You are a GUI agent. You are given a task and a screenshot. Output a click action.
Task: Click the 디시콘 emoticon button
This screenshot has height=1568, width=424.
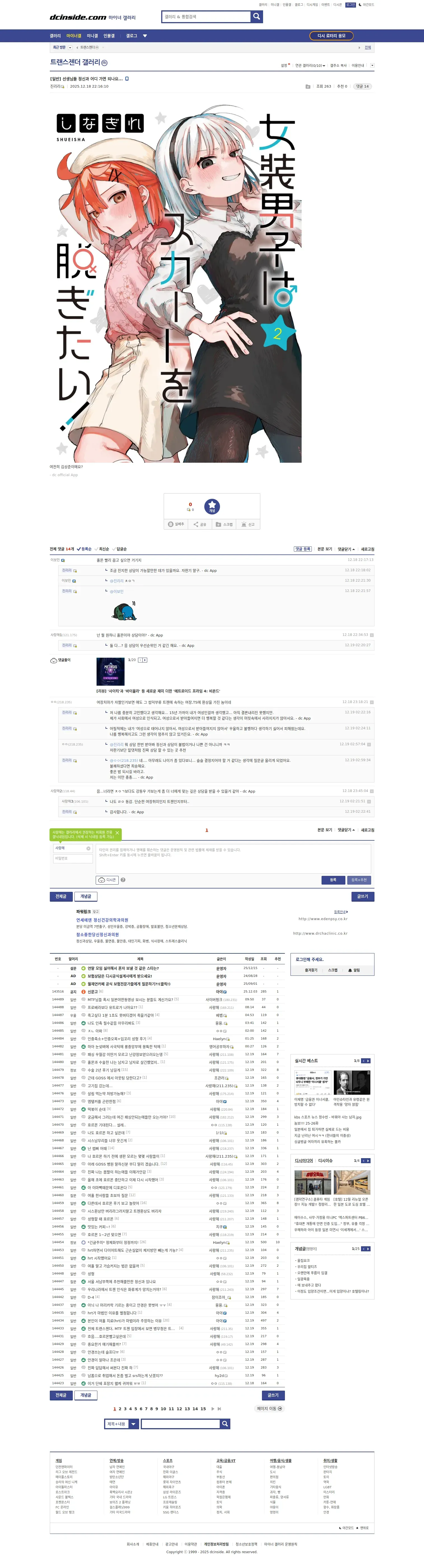[107, 880]
